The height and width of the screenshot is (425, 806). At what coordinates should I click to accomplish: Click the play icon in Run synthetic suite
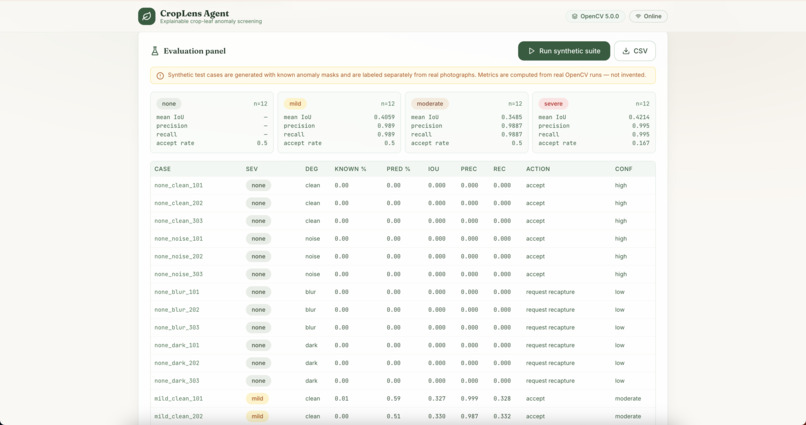click(x=532, y=51)
